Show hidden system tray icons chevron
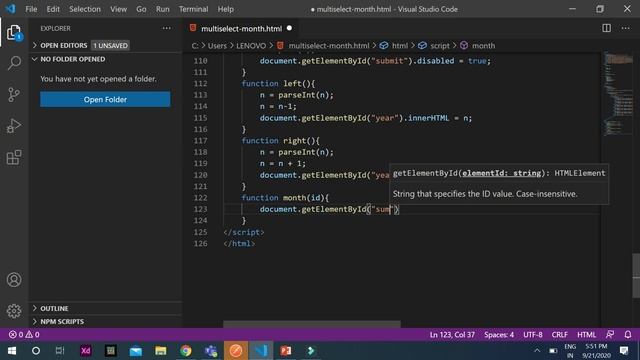The height and width of the screenshot is (360, 640). (x=537, y=351)
